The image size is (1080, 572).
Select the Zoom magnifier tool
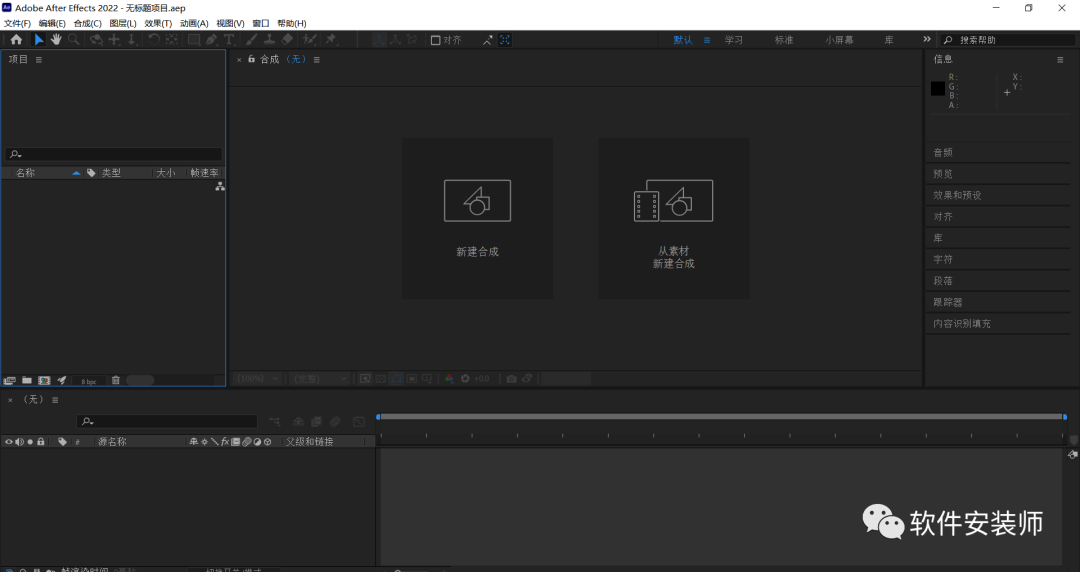(x=73, y=40)
